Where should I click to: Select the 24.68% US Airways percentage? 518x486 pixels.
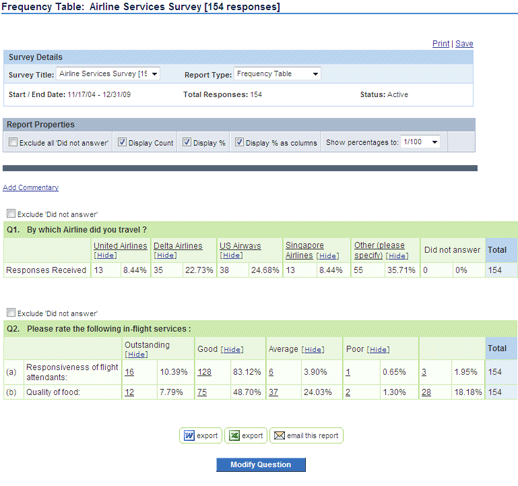click(x=265, y=270)
